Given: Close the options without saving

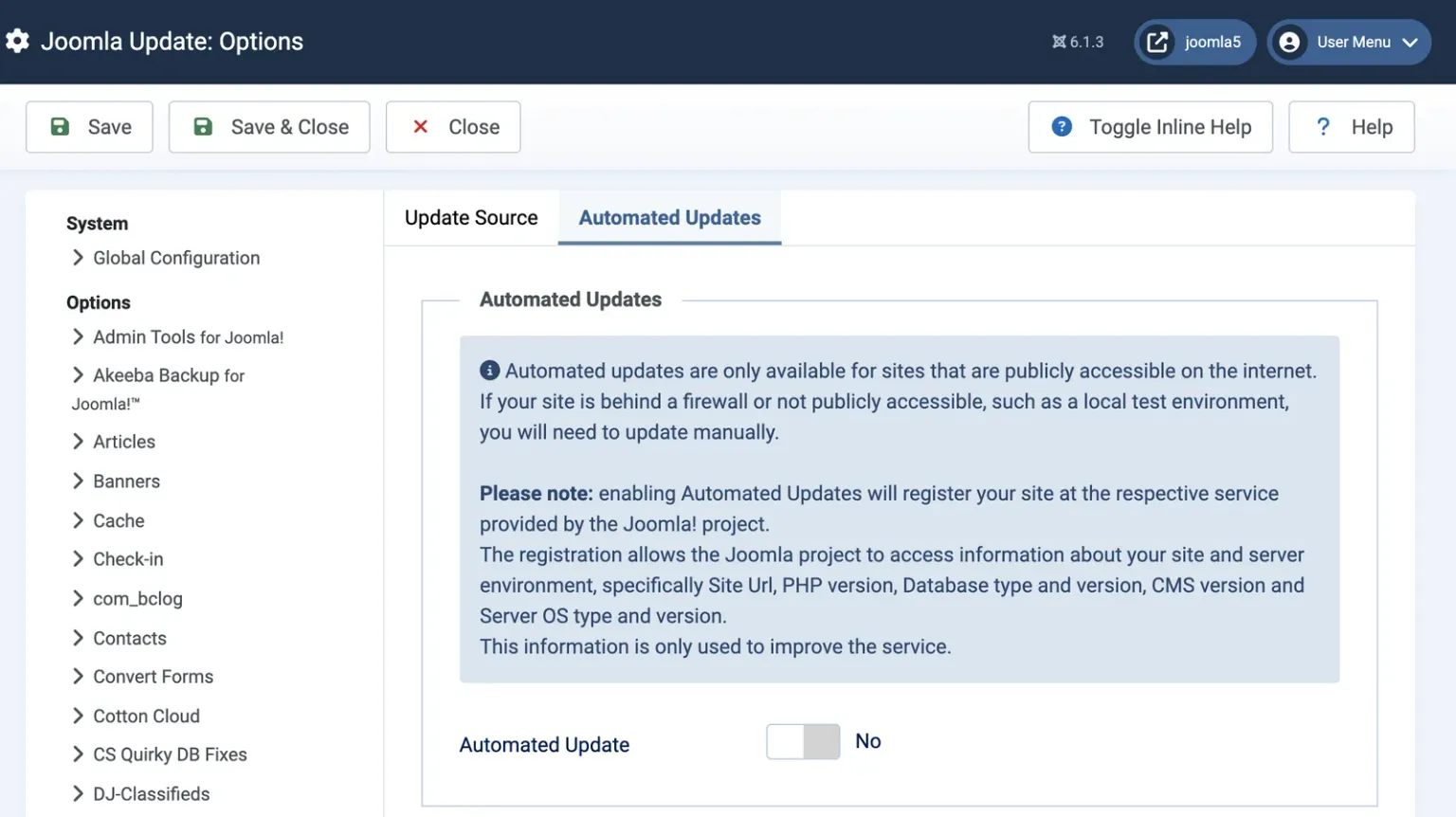Looking at the screenshot, I should click(453, 127).
